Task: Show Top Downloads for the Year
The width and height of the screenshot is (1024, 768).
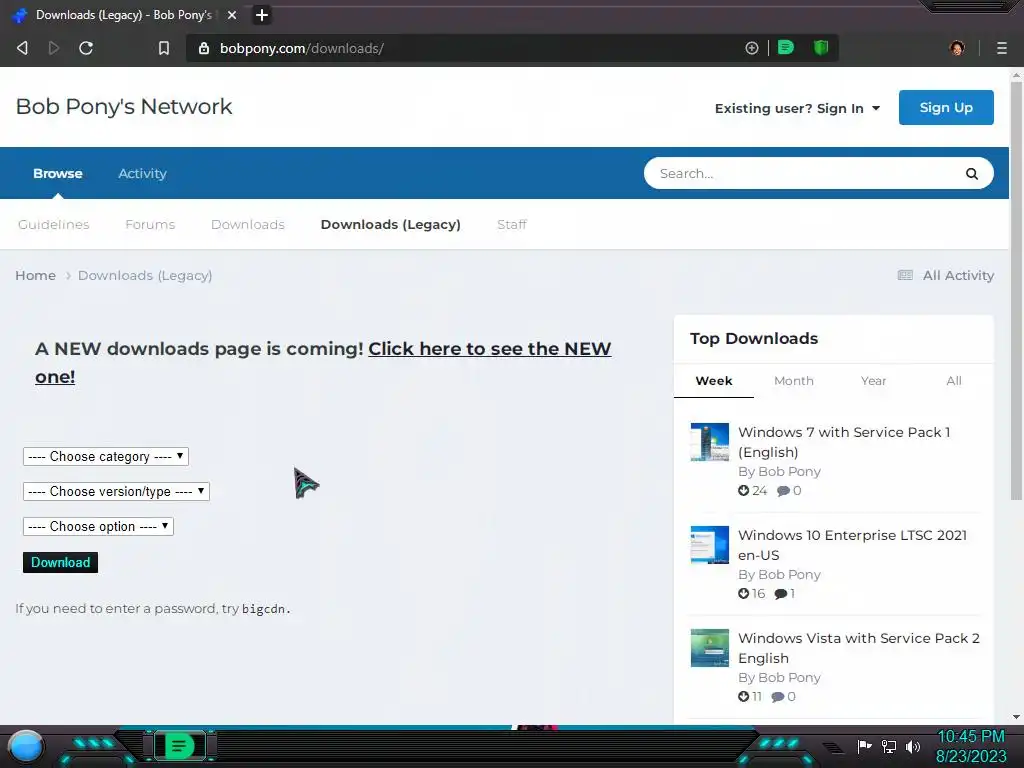Action: tap(873, 381)
